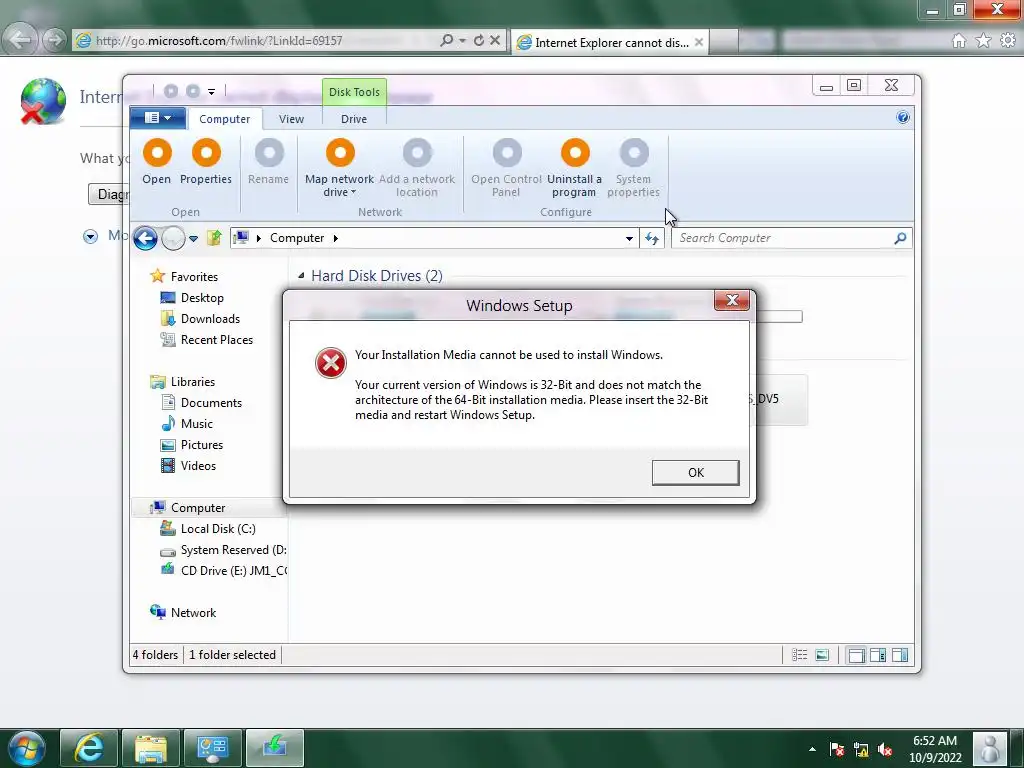Open the Internet Explorer home icon
This screenshot has width=1024, height=768.
pyautogui.click(x=959, y=41)
